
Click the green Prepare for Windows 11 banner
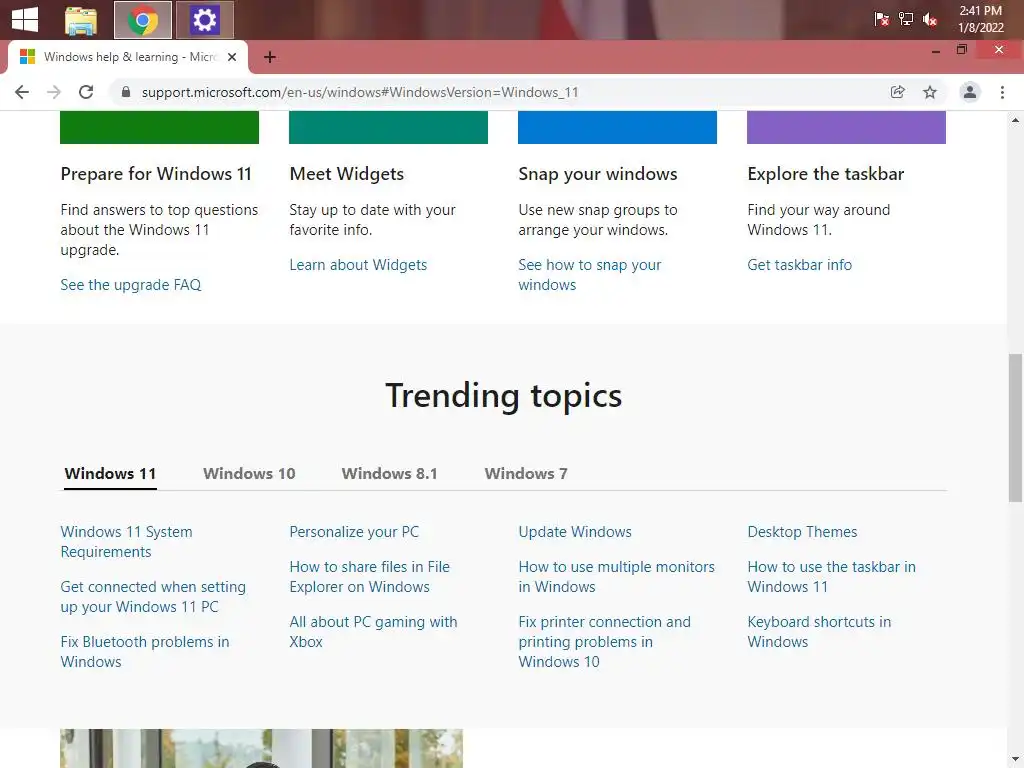pyautogui.click(x=159, y=127)
